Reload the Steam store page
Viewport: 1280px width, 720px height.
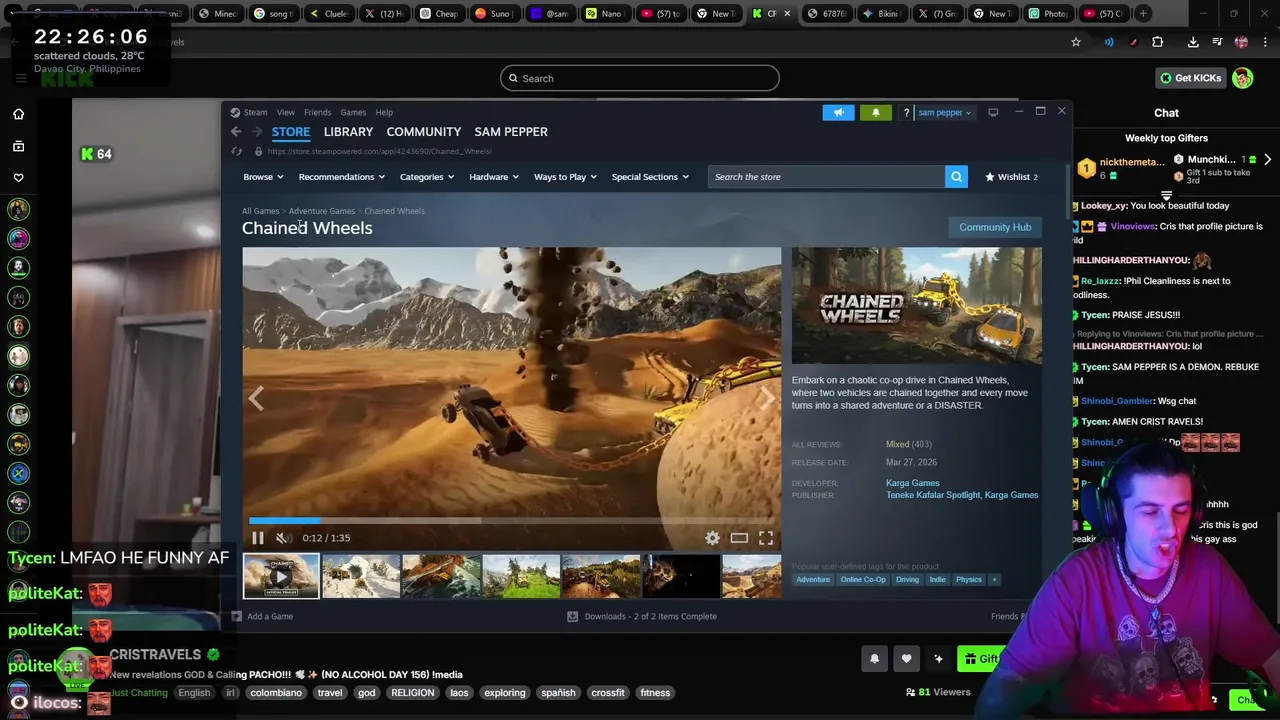(x=237, y=151)
